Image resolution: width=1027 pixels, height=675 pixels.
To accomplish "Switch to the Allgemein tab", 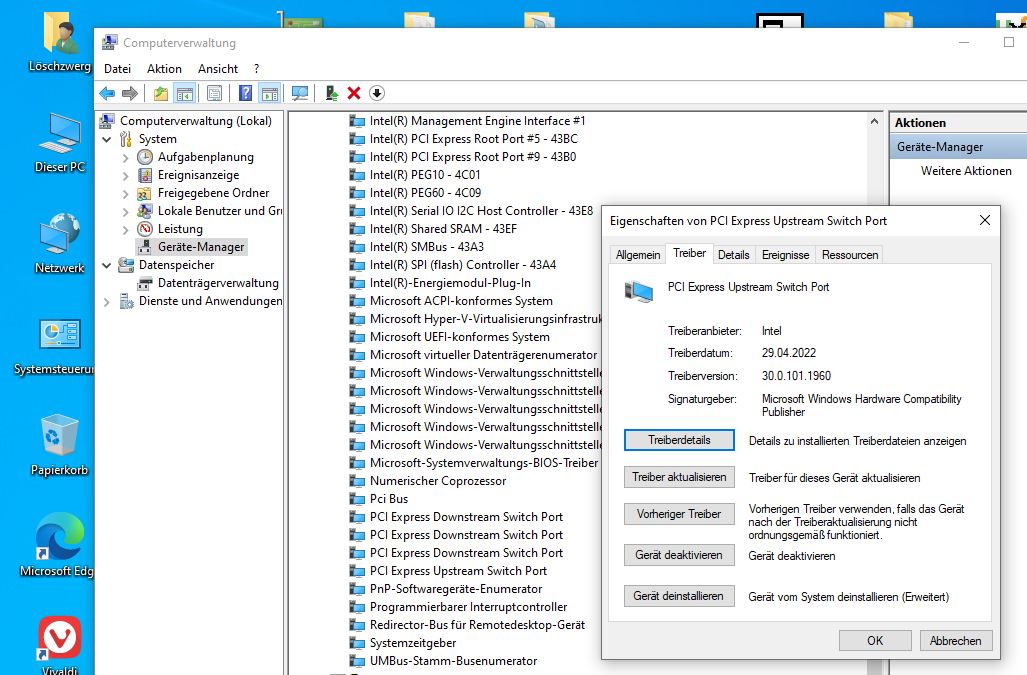I will (x=637, y=255).
